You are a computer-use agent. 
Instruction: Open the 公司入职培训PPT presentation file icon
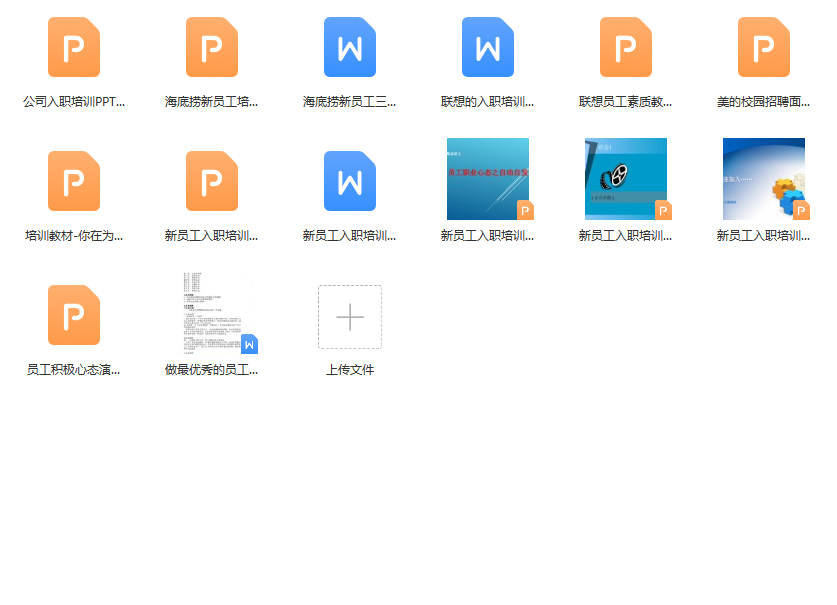[74, 47]
